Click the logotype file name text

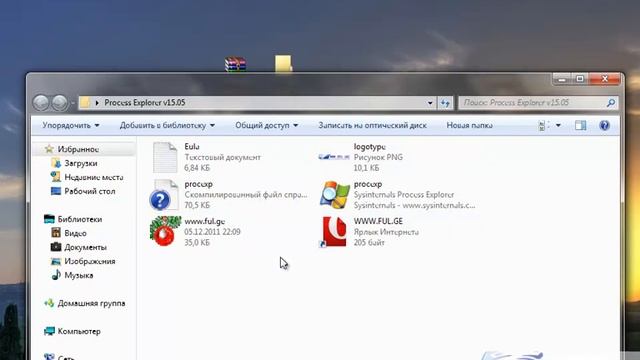[x=370, y=147]
